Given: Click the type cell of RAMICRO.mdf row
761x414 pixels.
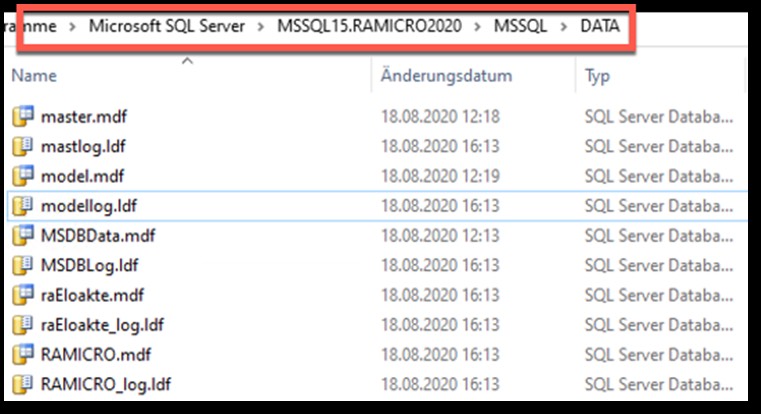Looking at the screenshot, I should (x=659, y=354).
